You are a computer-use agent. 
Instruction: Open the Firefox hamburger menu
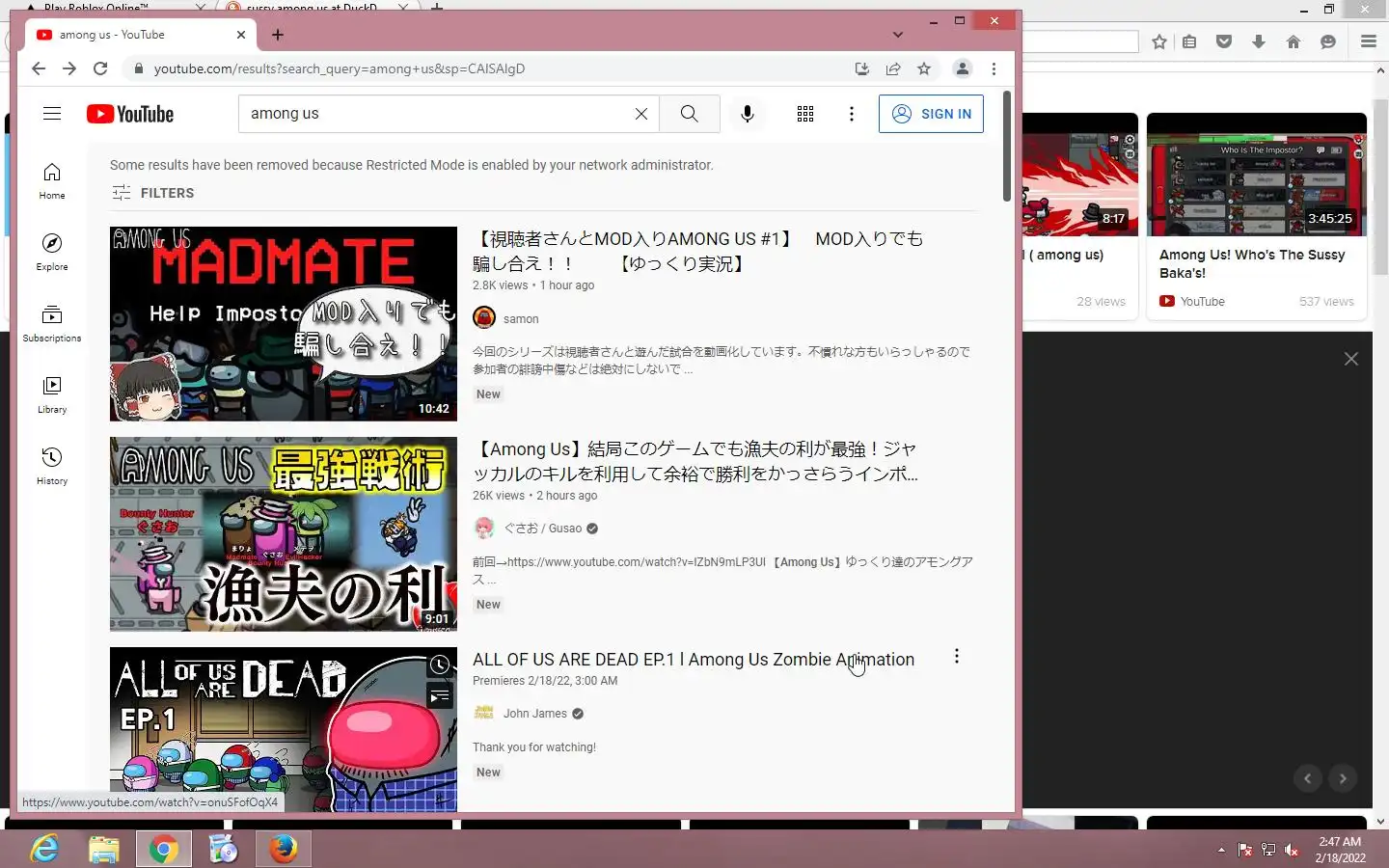click(x=1368, y=41)
